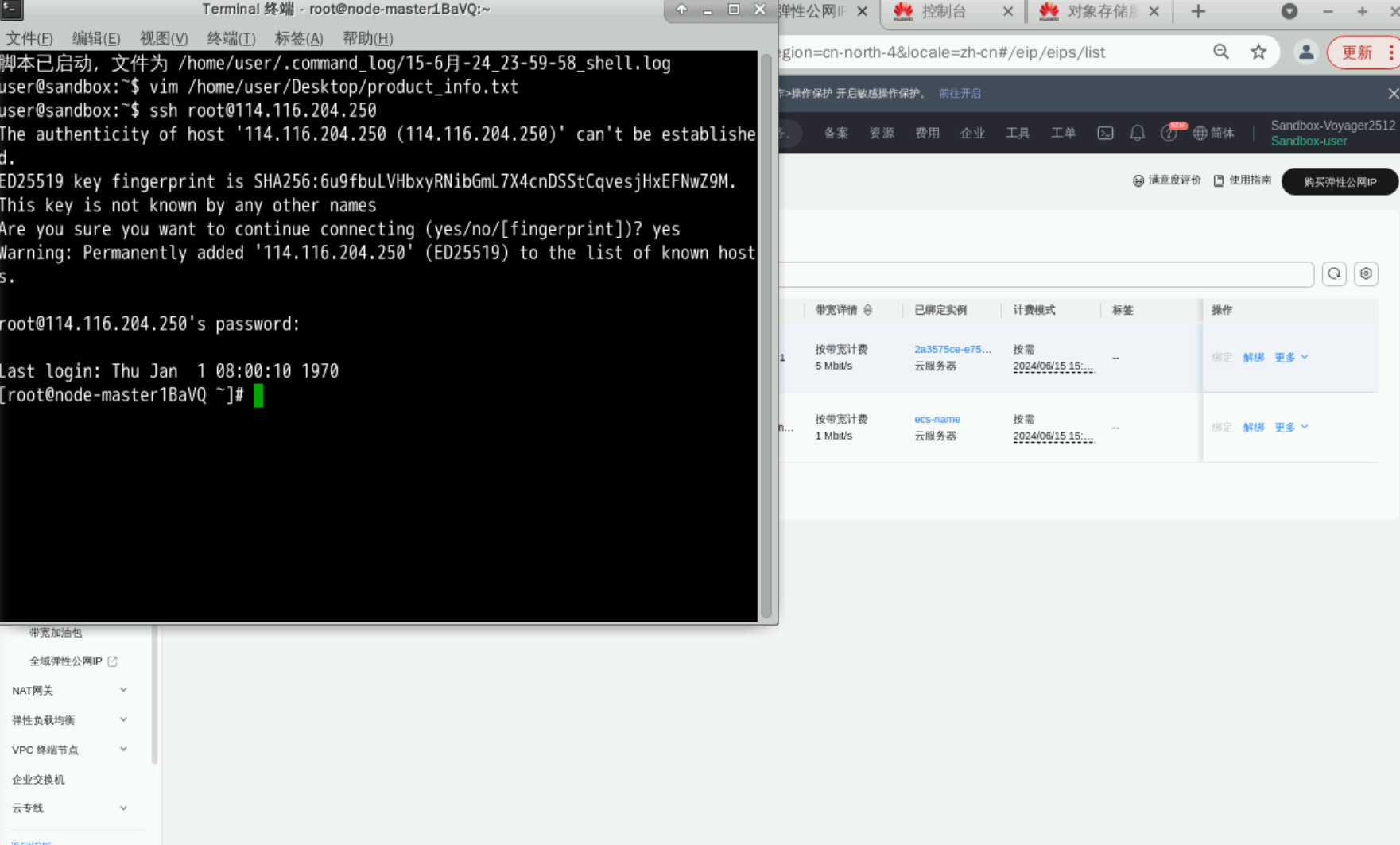Close the 控制台 browser tab
Viewport: 1400px width, 845px height.
tap(1008, 11)
